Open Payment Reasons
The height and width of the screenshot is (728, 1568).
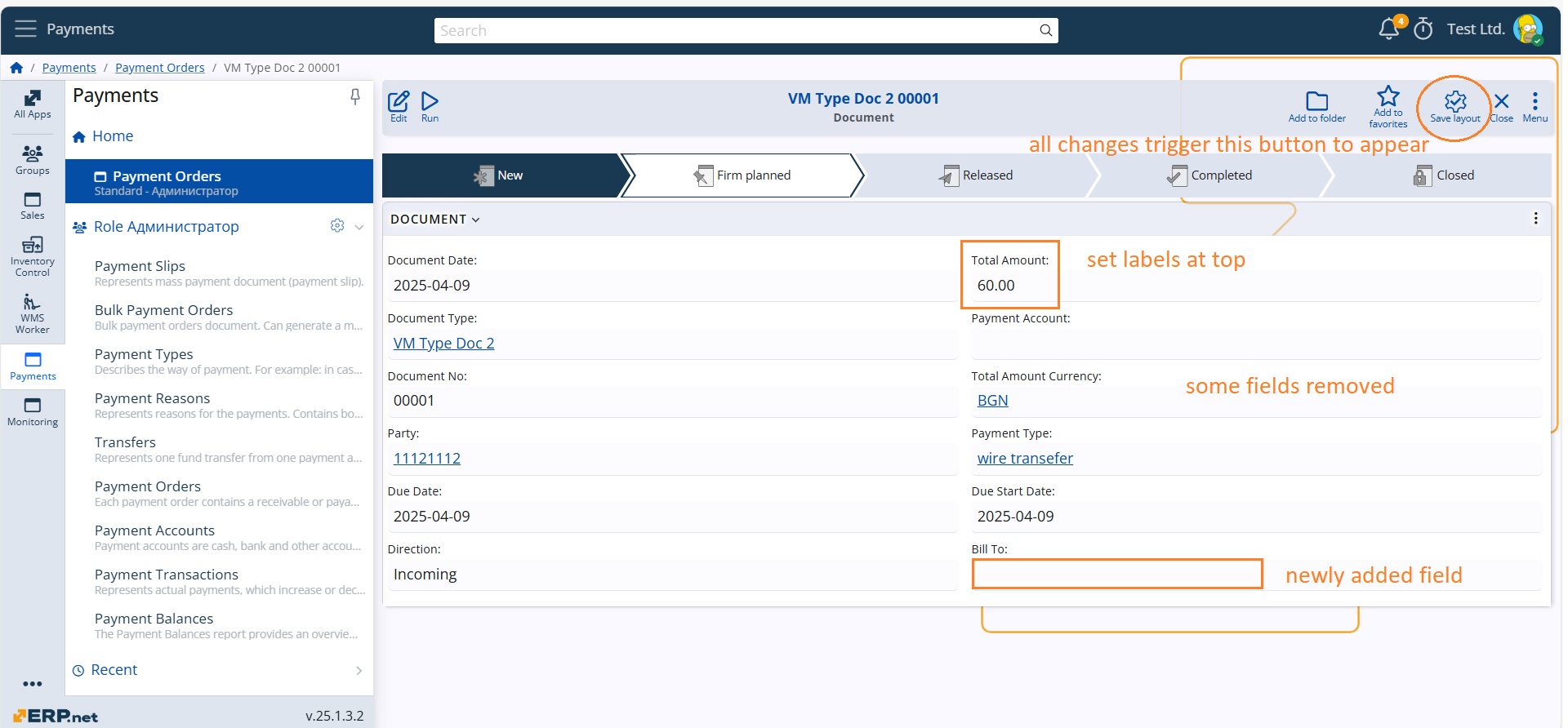[229, 406]
